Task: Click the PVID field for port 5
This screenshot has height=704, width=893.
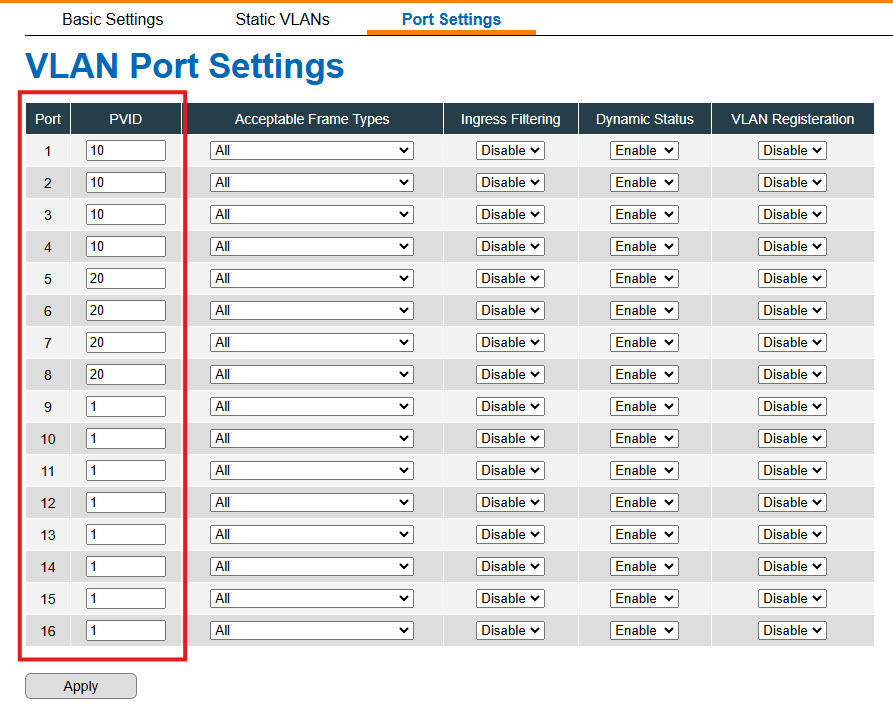Action: [126, 279]
